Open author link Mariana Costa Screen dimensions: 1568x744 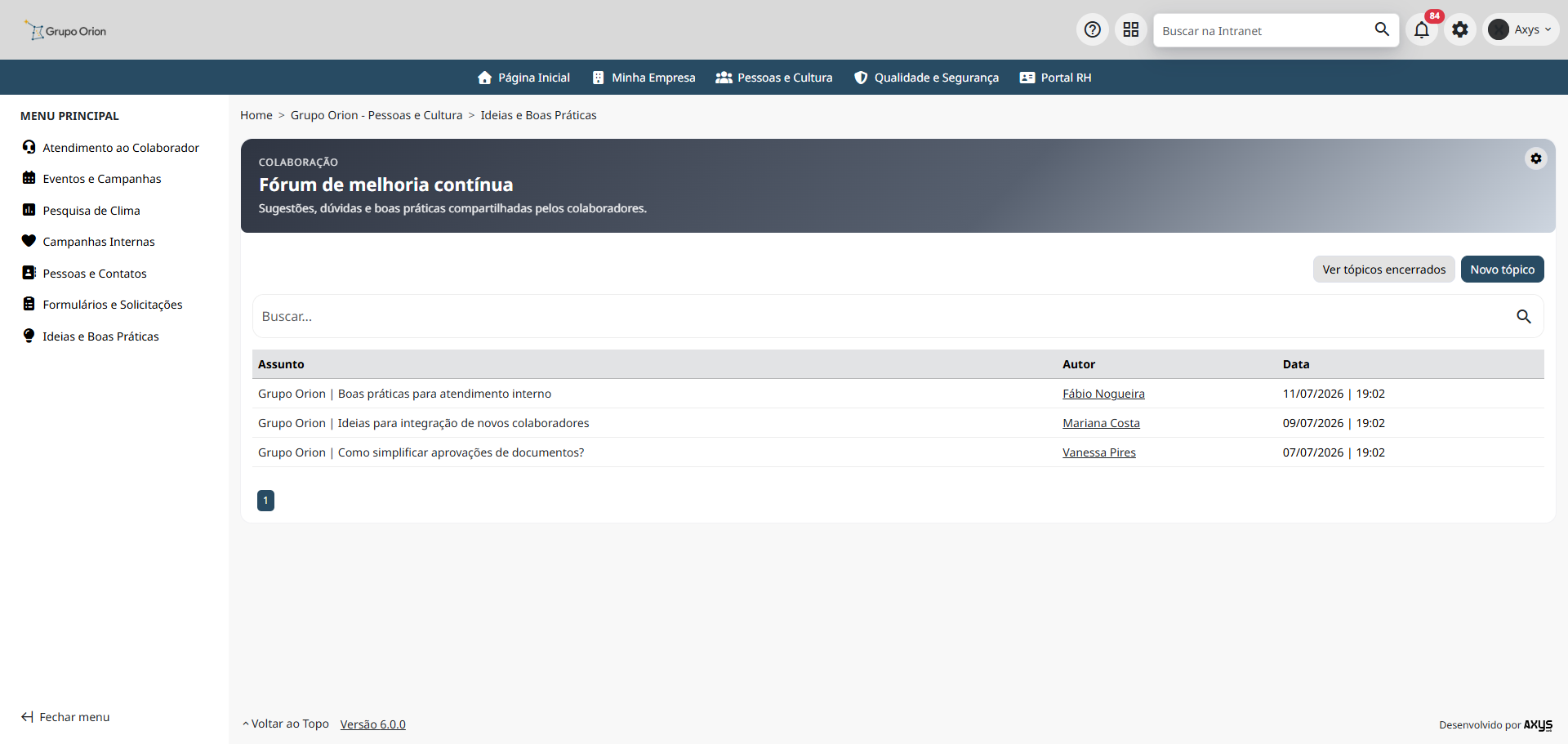pos(1101,423)
